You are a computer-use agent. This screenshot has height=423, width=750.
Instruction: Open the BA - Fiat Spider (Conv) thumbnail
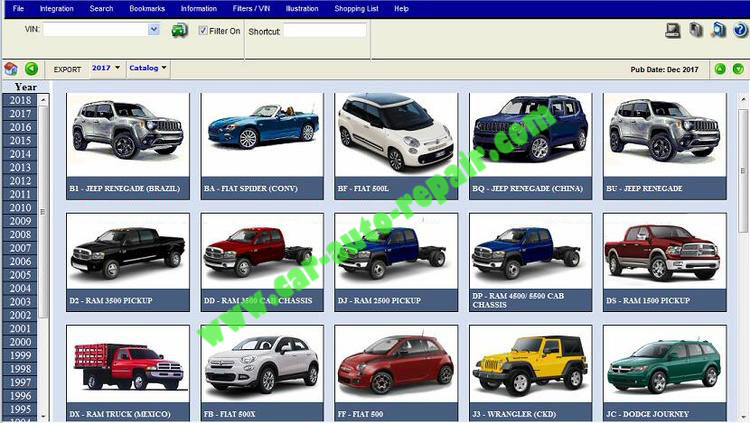click(x=262, y=146)
